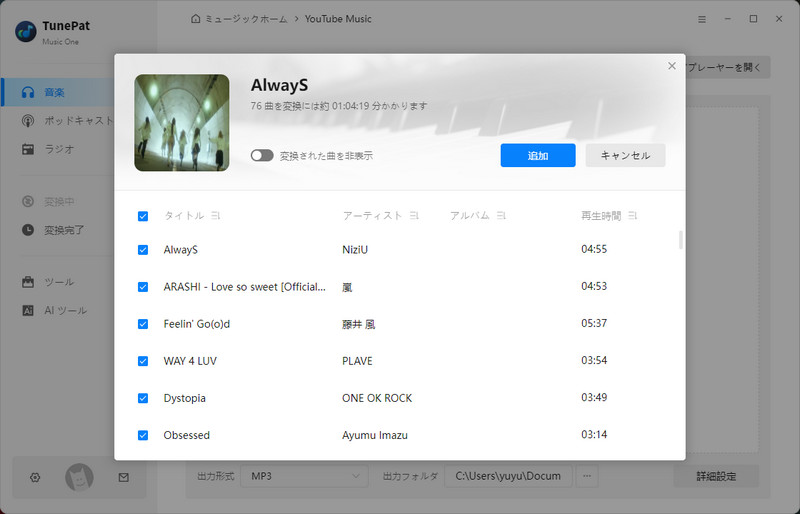The image size is (800, 514).
Task: Toggle 変換された曲を非表示 switch
Action: click(x=262, y=155)
